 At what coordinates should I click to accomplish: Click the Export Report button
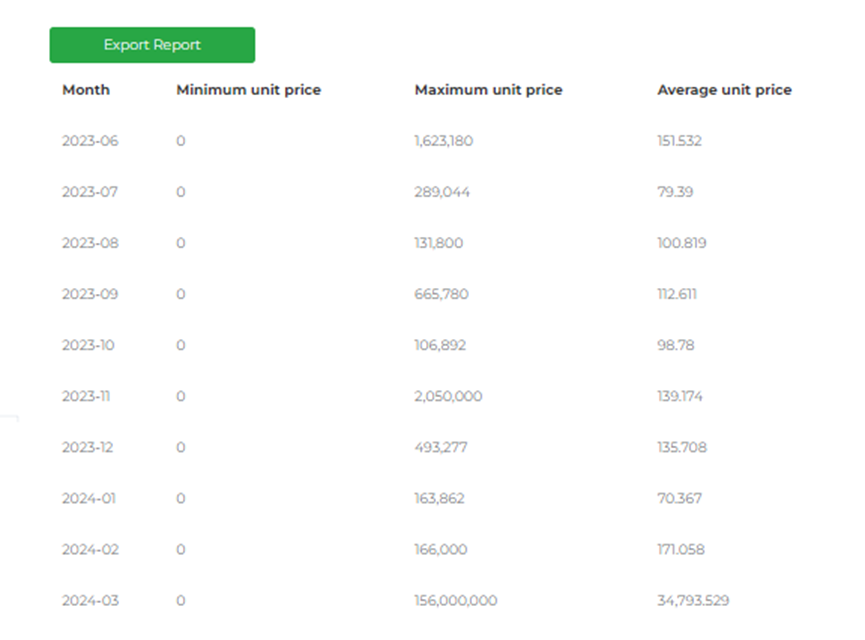click(x=152, y=45)
